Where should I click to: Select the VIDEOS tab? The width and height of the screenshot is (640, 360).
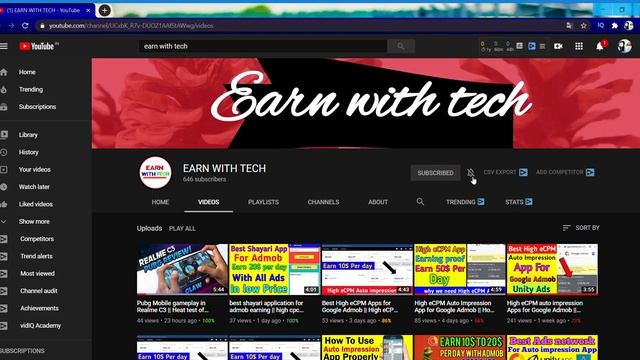(x=209, y=202)
